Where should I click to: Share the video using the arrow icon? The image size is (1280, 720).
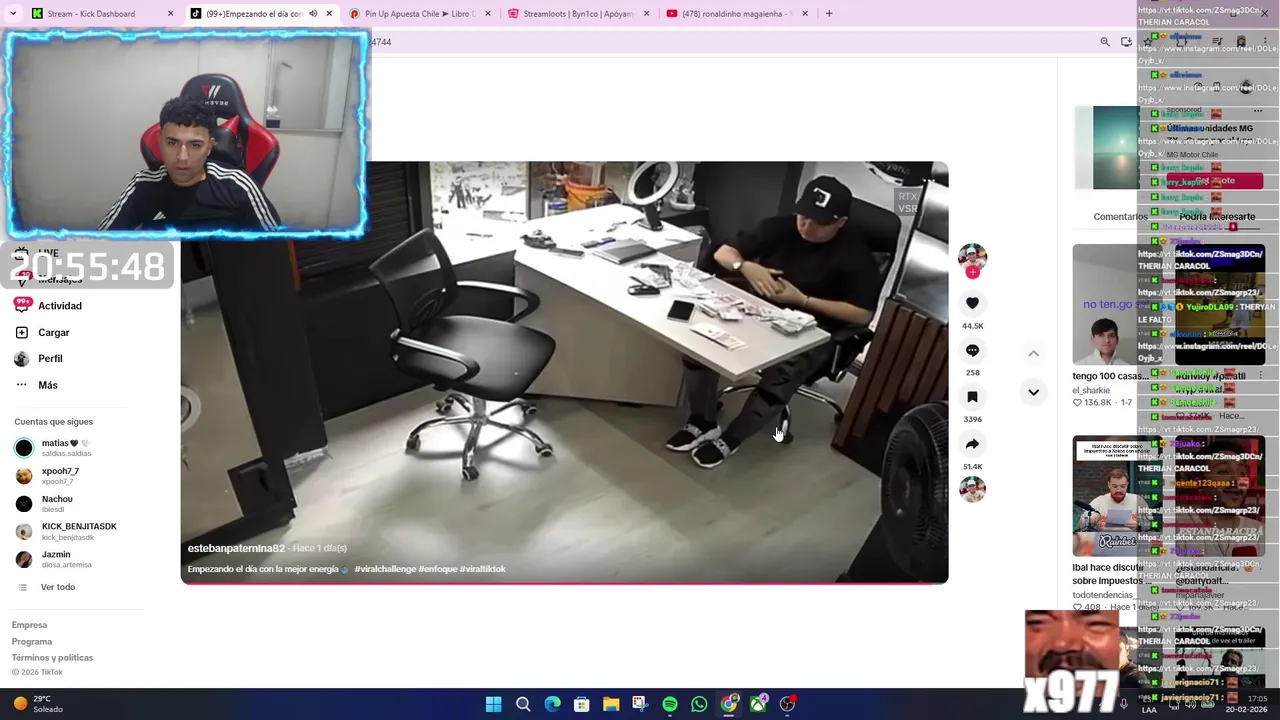coord(972,444)
